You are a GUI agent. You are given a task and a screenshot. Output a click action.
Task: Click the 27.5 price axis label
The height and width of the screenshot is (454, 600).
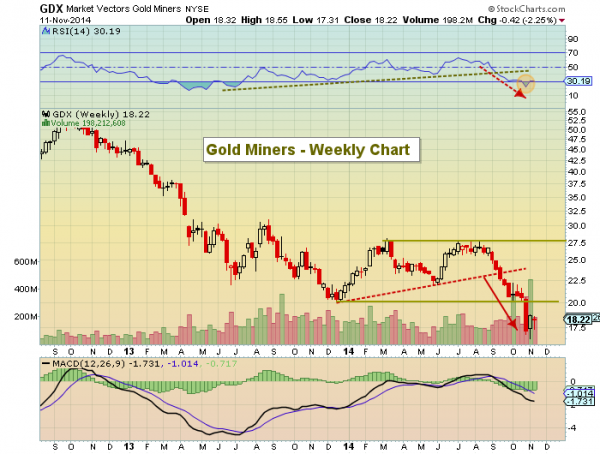coord(577,243)
